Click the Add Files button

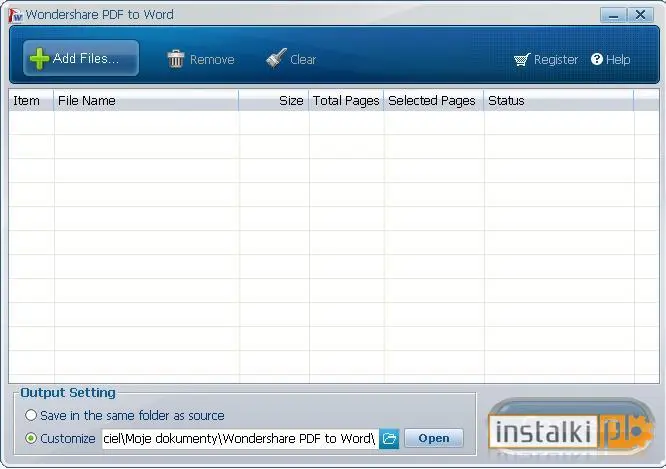(x=81, y=58)
